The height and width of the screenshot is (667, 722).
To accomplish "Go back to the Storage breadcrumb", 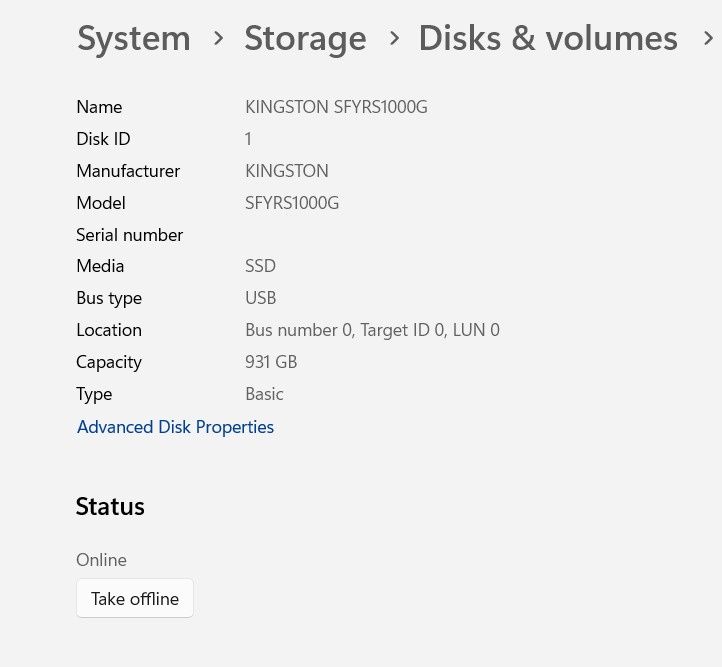I will click(x=305, y=38).
